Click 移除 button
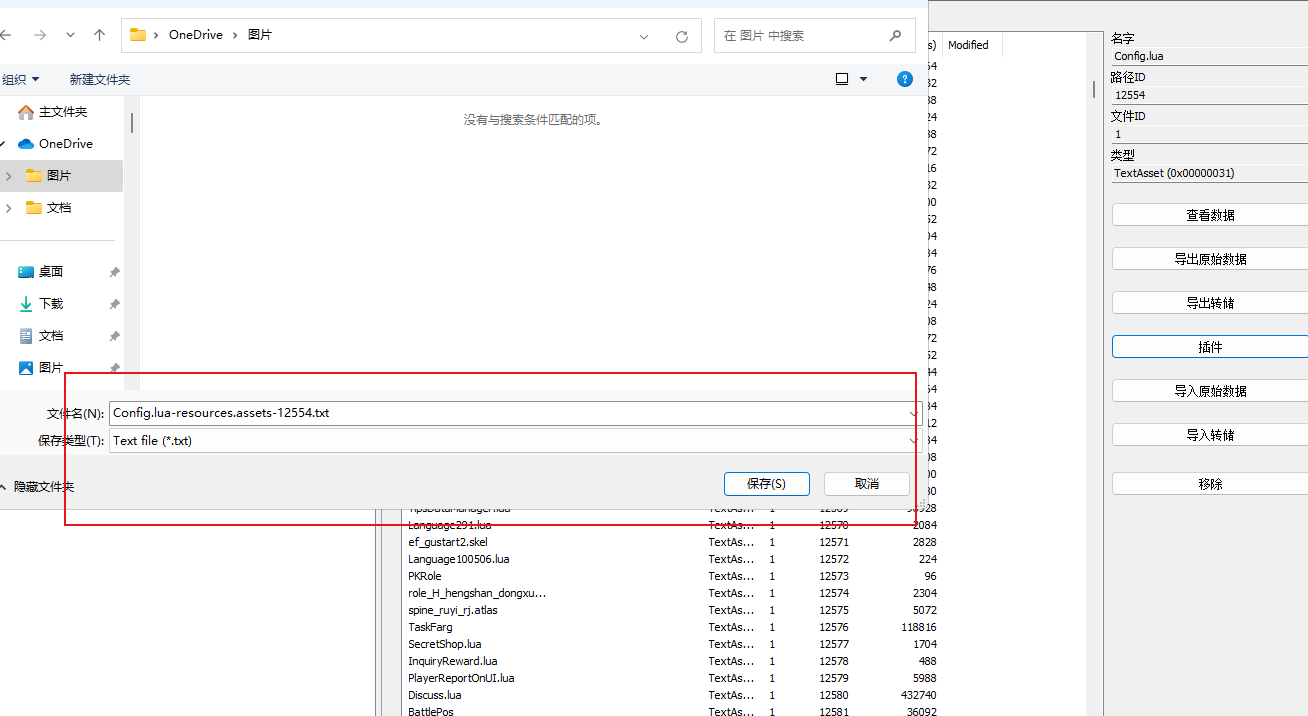Viewport: 1308px width, 716px height. pyautogui.click(x=1210, y=483)
